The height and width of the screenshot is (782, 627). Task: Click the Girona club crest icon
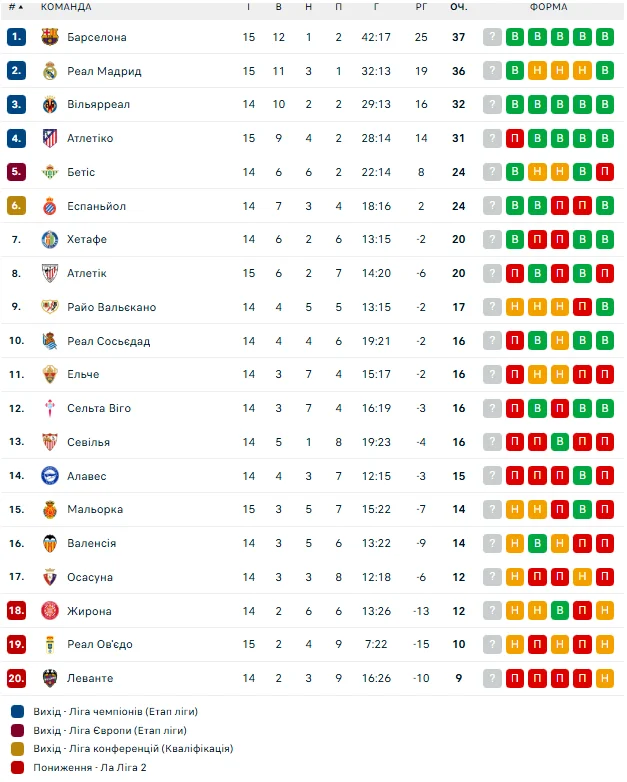coord(50,611)
